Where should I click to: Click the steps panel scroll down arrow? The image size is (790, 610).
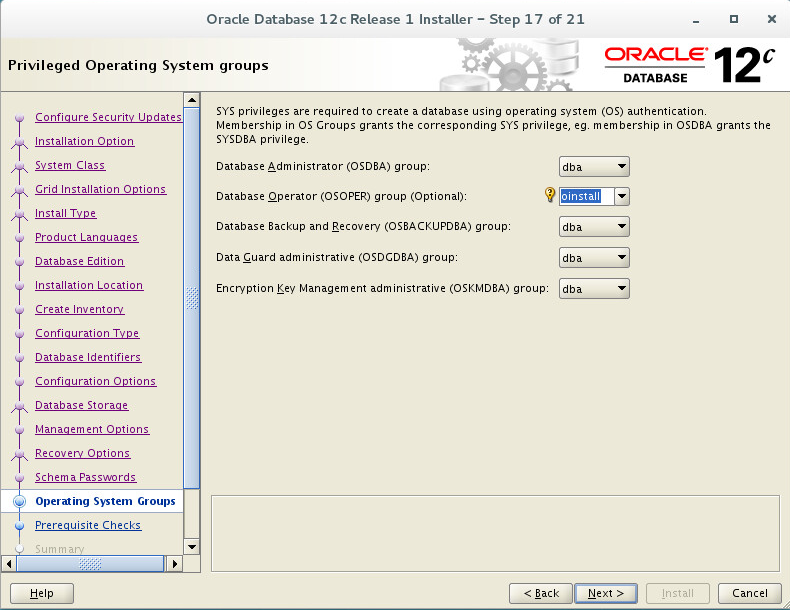(192, 547)
